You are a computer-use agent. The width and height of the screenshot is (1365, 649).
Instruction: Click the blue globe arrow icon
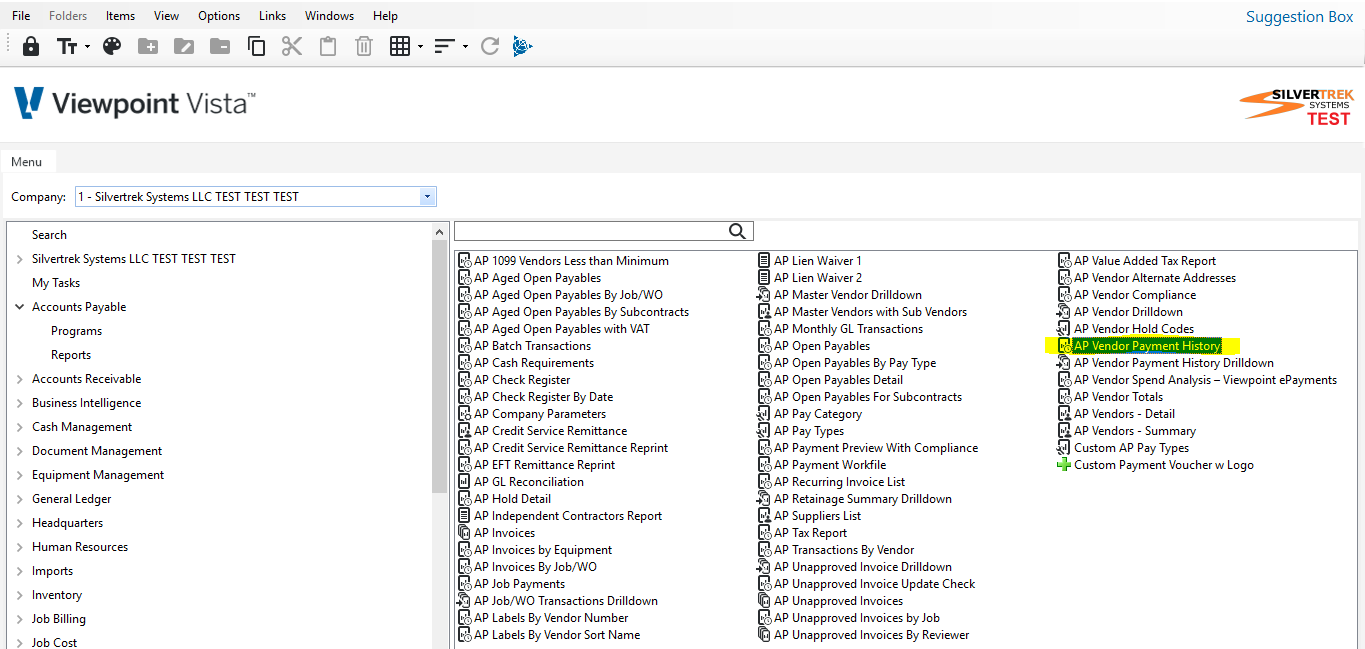tap(522, 46)
